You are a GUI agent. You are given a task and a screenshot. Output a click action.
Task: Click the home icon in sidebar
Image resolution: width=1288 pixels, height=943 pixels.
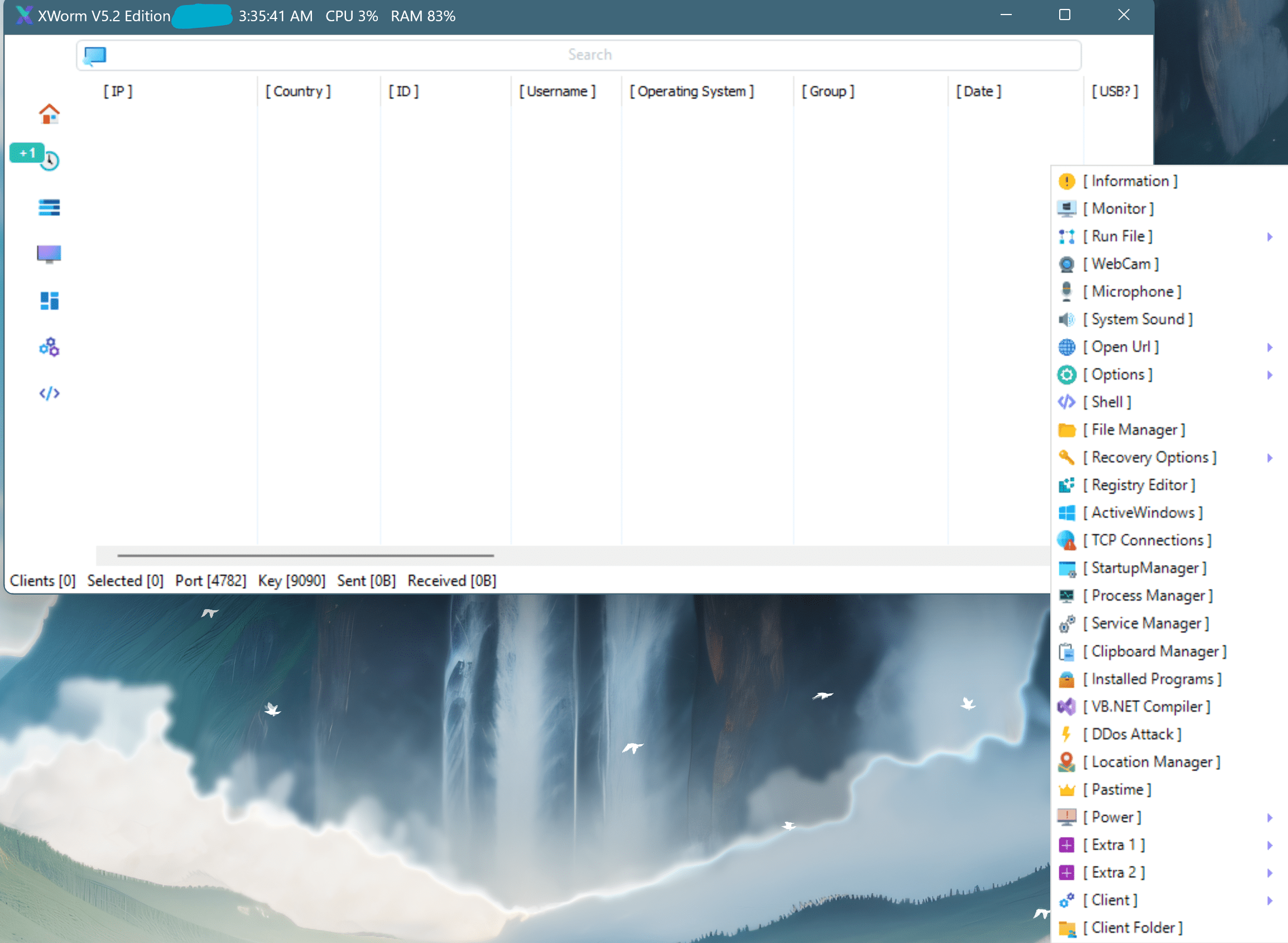click(49, 114)
